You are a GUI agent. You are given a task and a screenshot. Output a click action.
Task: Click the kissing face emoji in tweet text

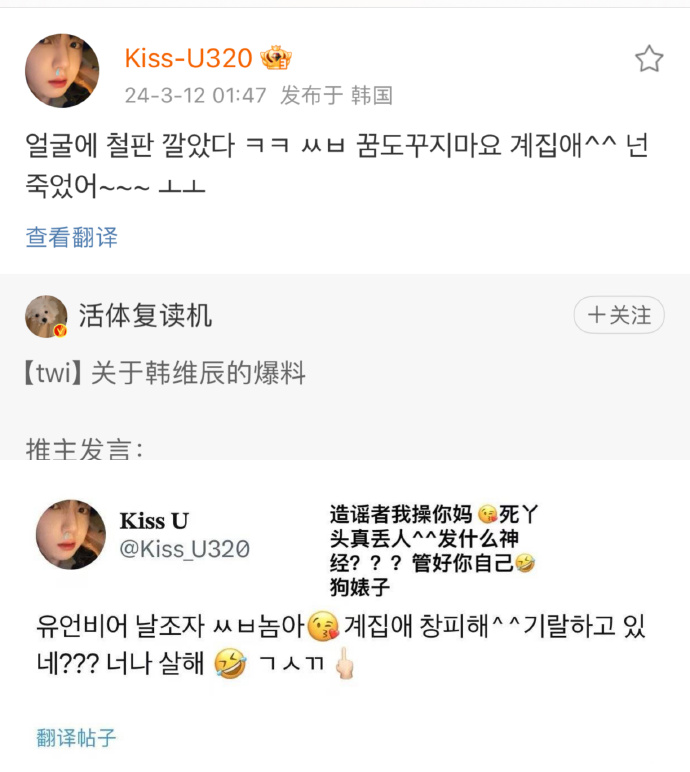[322, 627]
